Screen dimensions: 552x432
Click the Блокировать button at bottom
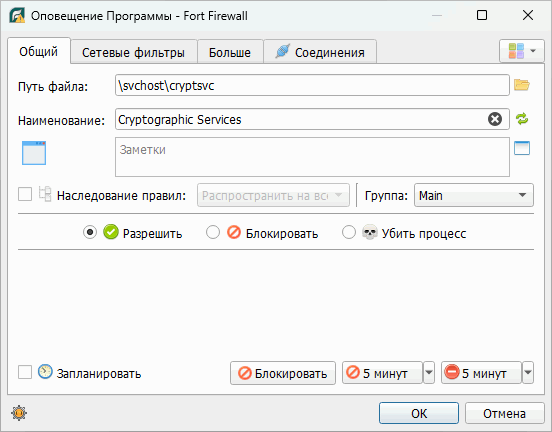[x=283, y=373]
